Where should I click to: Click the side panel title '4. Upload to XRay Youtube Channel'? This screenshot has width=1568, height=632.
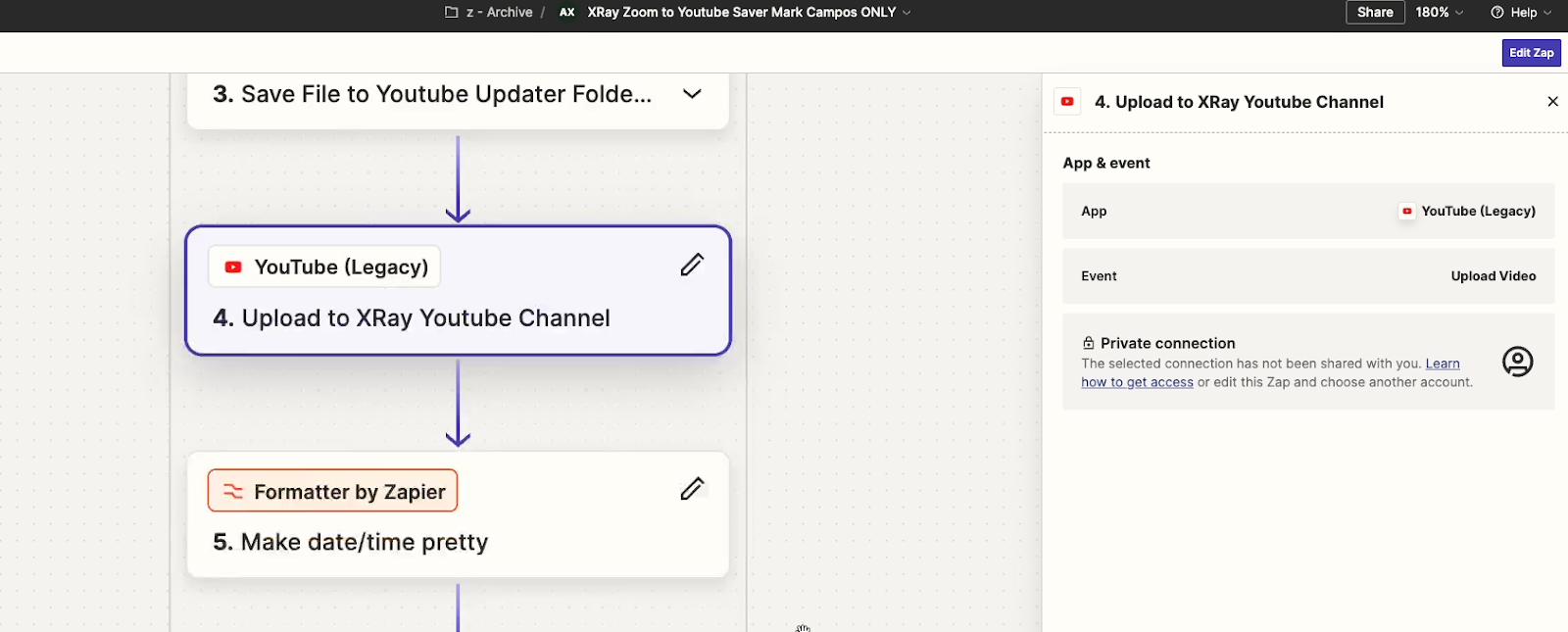pyautogui.click(x=1239, y=102)
